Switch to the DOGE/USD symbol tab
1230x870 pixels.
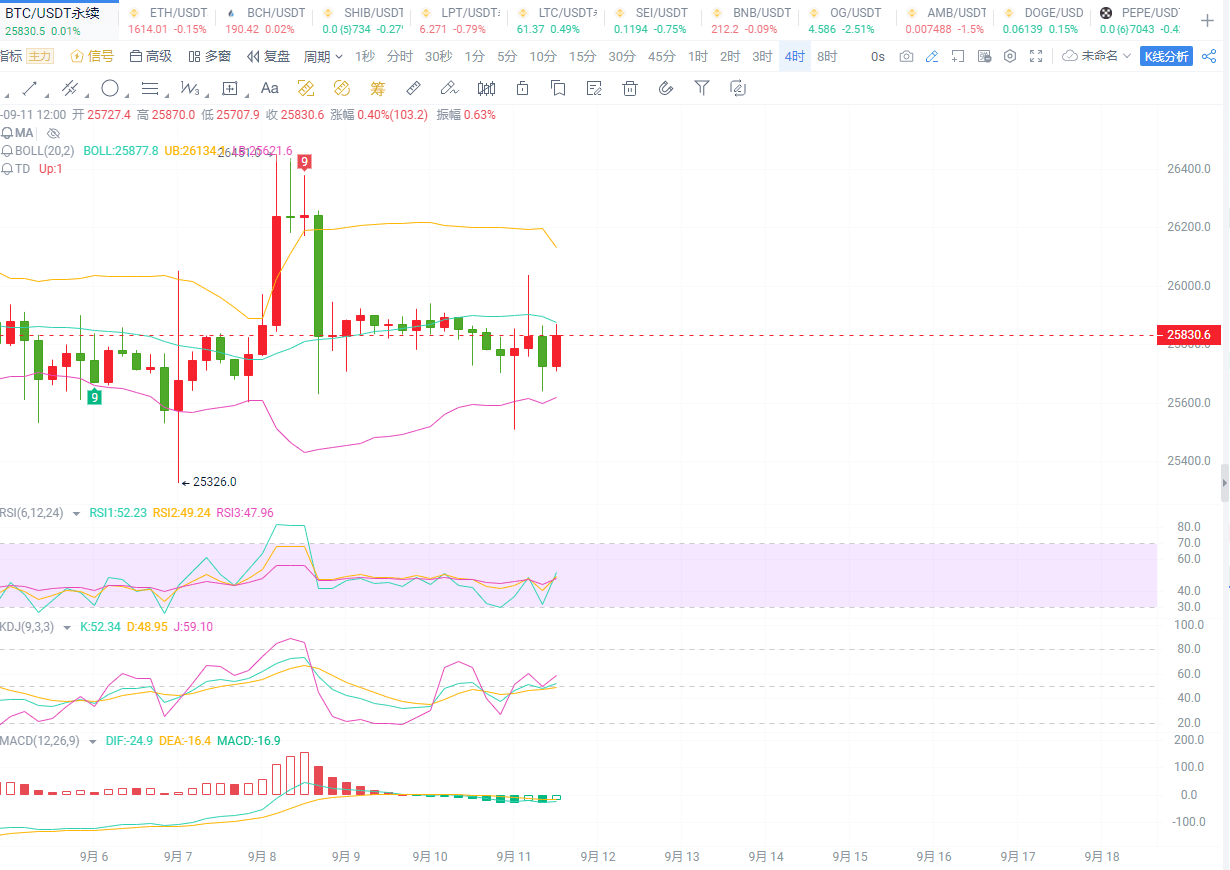(1043, 20)
